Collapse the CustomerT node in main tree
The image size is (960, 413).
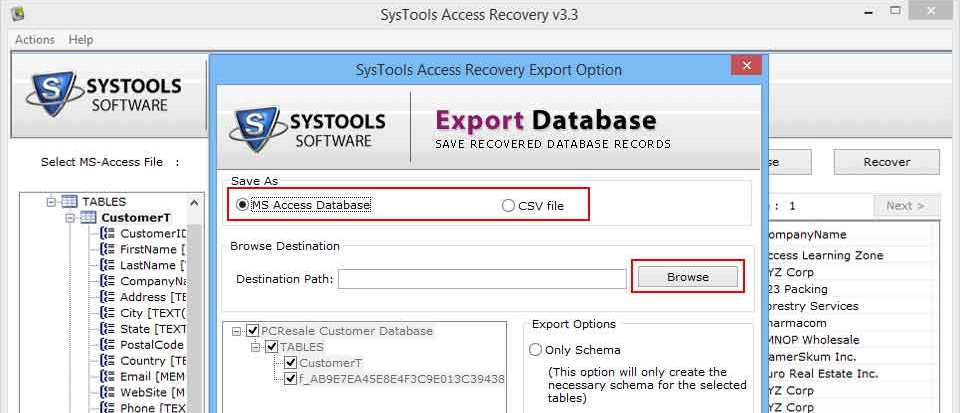[x=70, y=217]
